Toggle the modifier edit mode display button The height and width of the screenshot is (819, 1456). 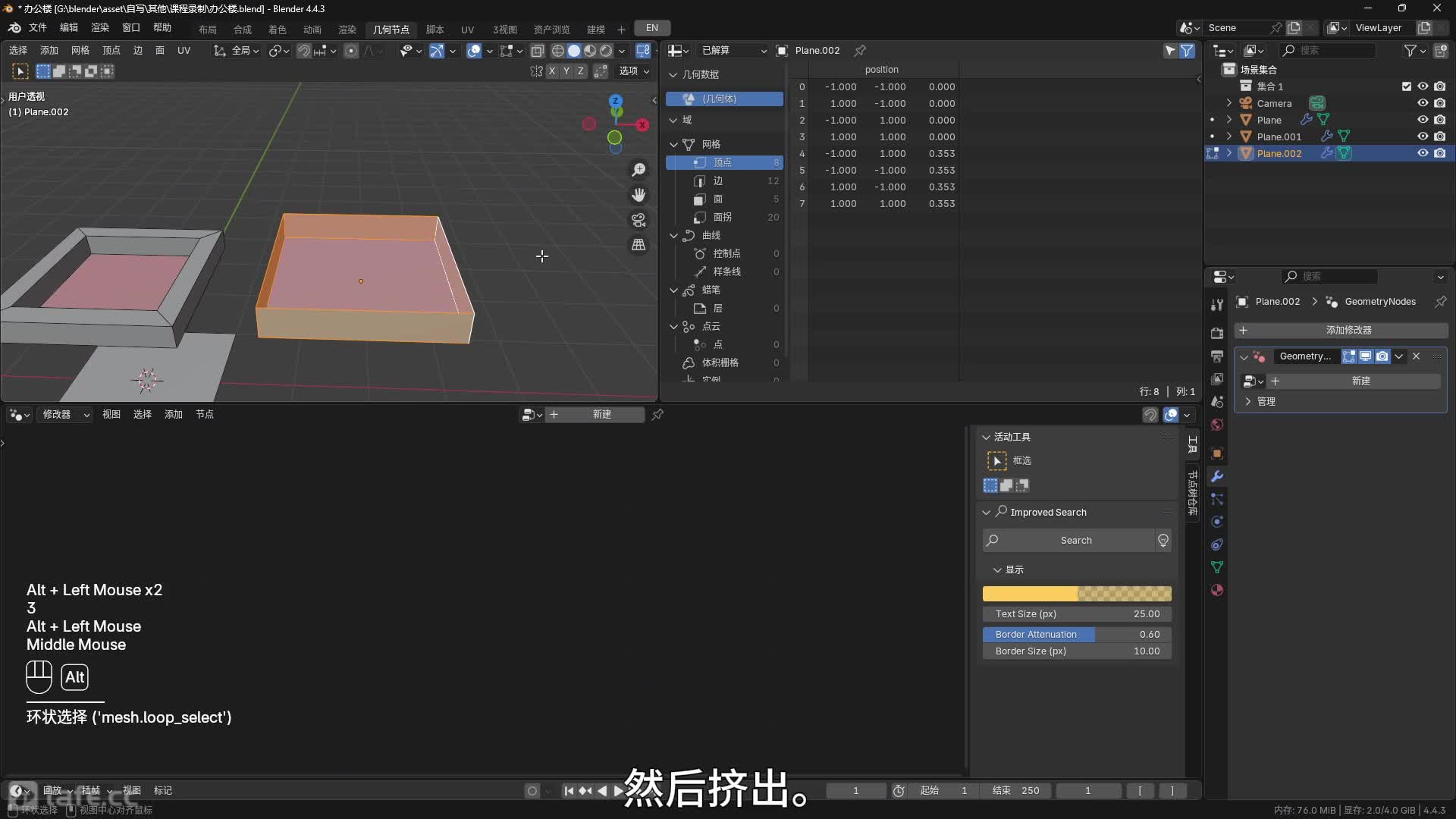1349,356
